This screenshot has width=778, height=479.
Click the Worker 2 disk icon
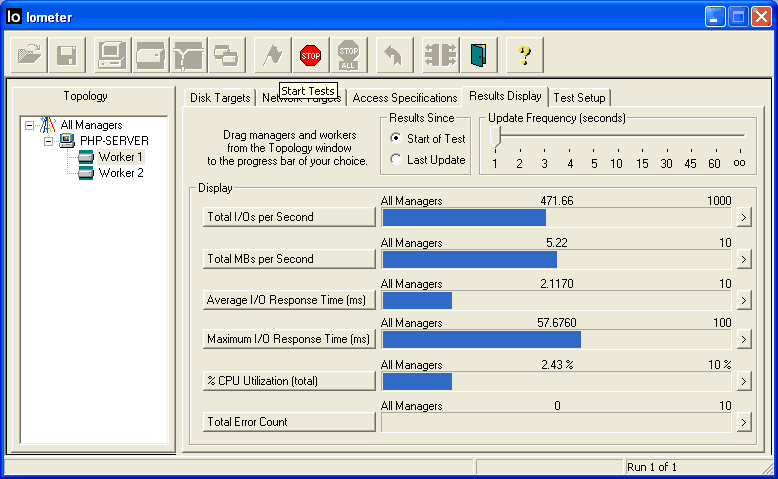point(86,173)
